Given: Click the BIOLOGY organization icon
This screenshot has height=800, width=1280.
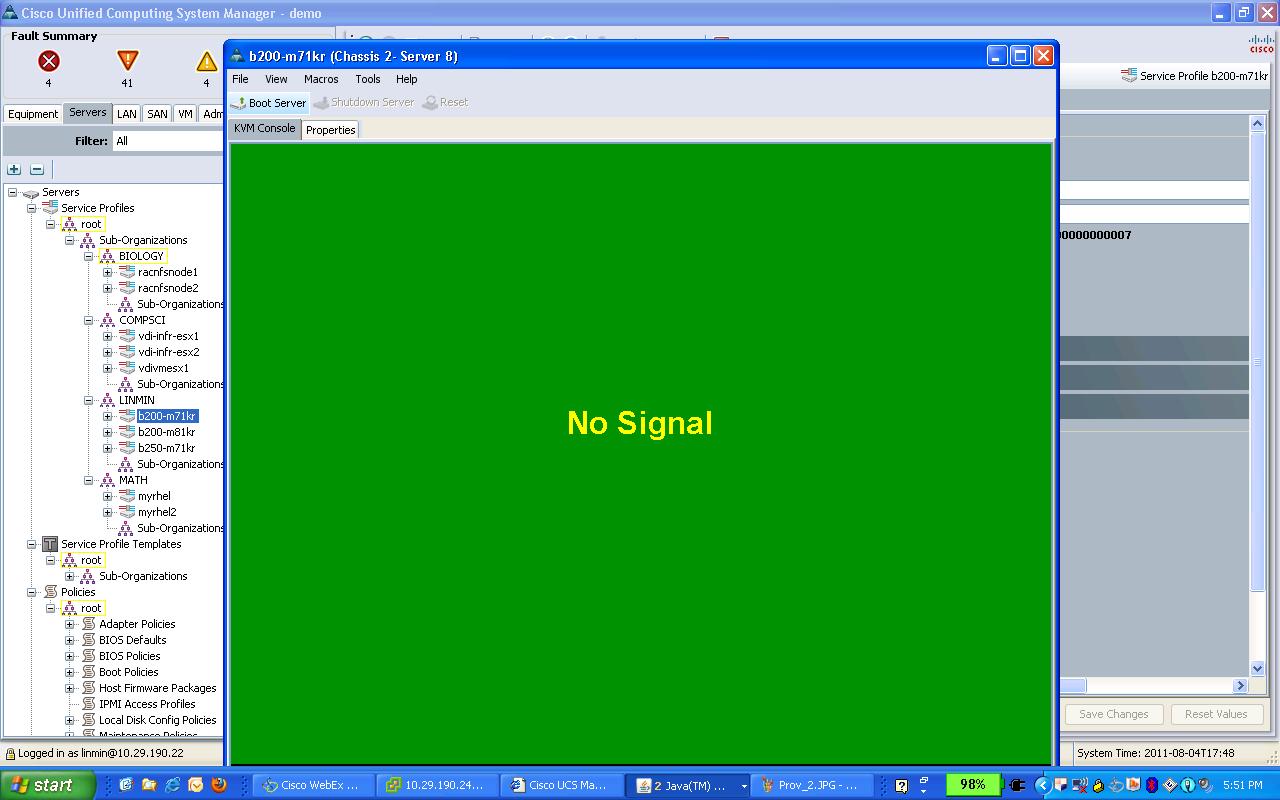Looking at the screenshot, I should (107, 256).
